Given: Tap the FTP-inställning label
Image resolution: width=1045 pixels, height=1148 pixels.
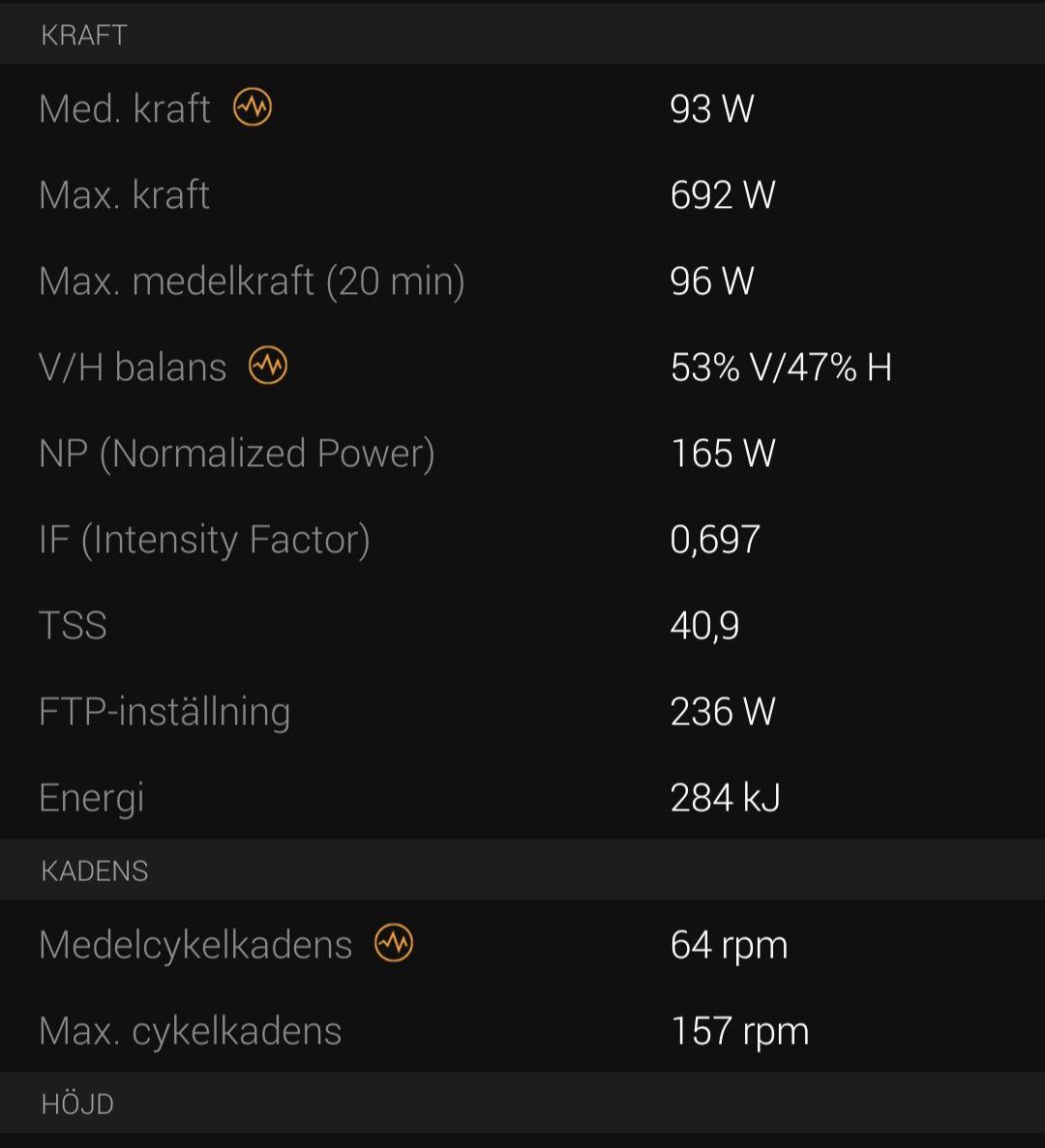Looking at the screenshot, I should 164,713.
